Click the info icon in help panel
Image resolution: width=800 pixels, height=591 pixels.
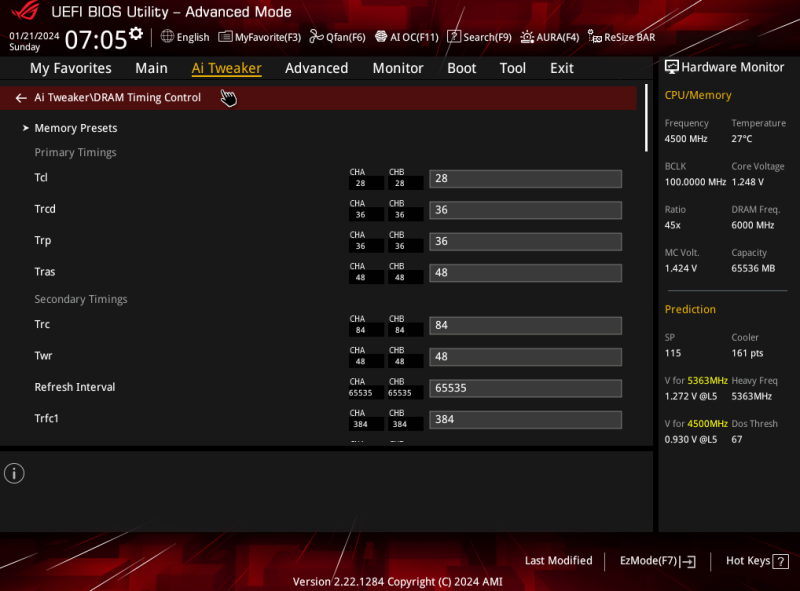tap(14, 474)
